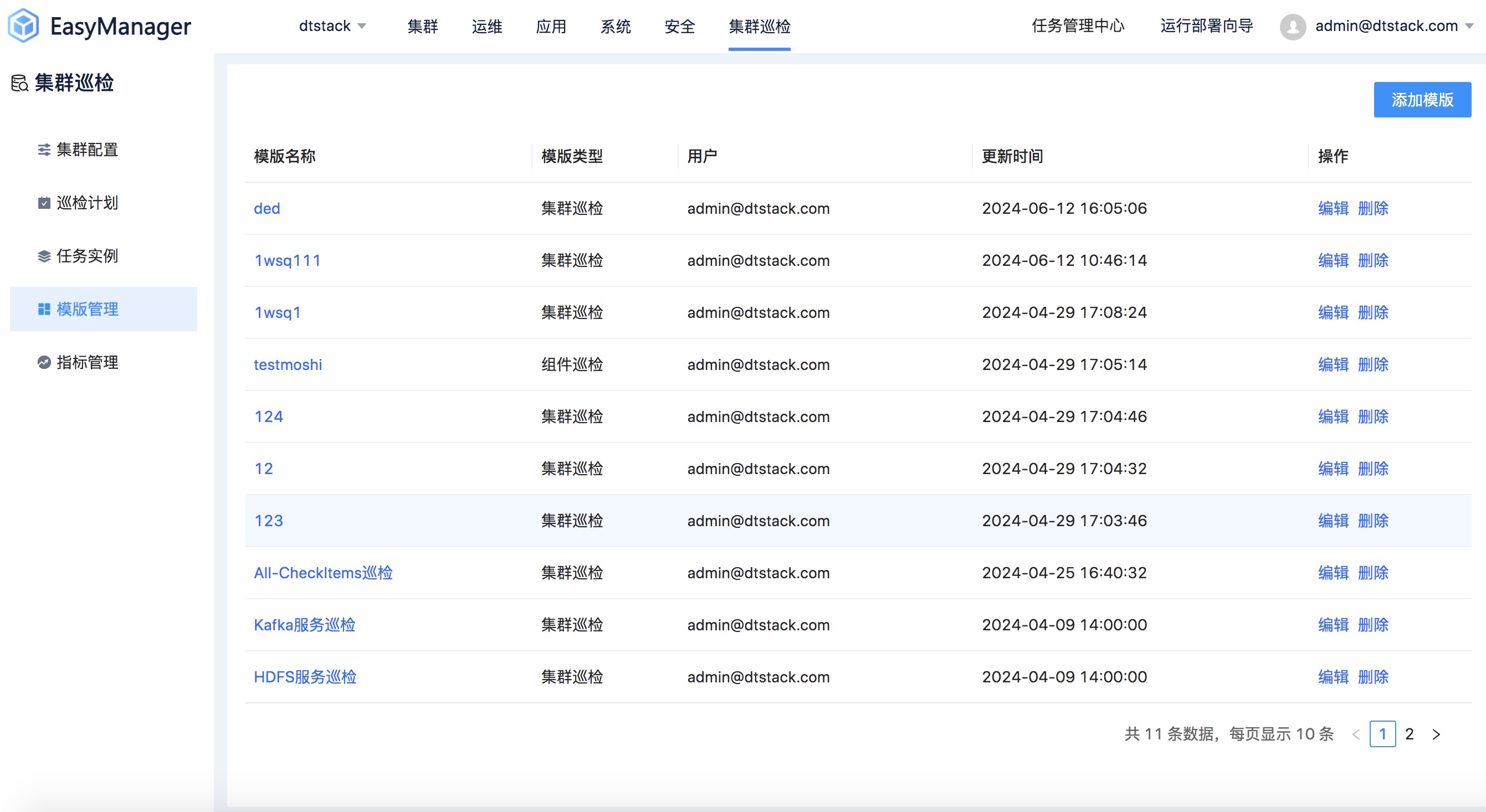Click the 集群配置 sliders icon
Image resolution: width=1486 pixels, height=812 pixels.
point(44,150)
